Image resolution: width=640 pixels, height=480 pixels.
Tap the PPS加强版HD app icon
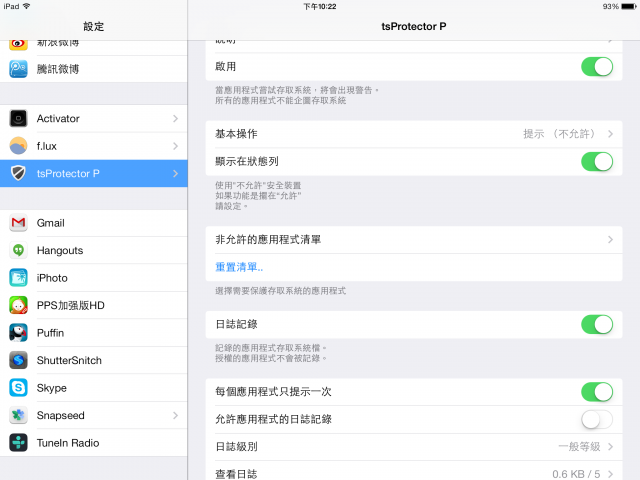18,305
